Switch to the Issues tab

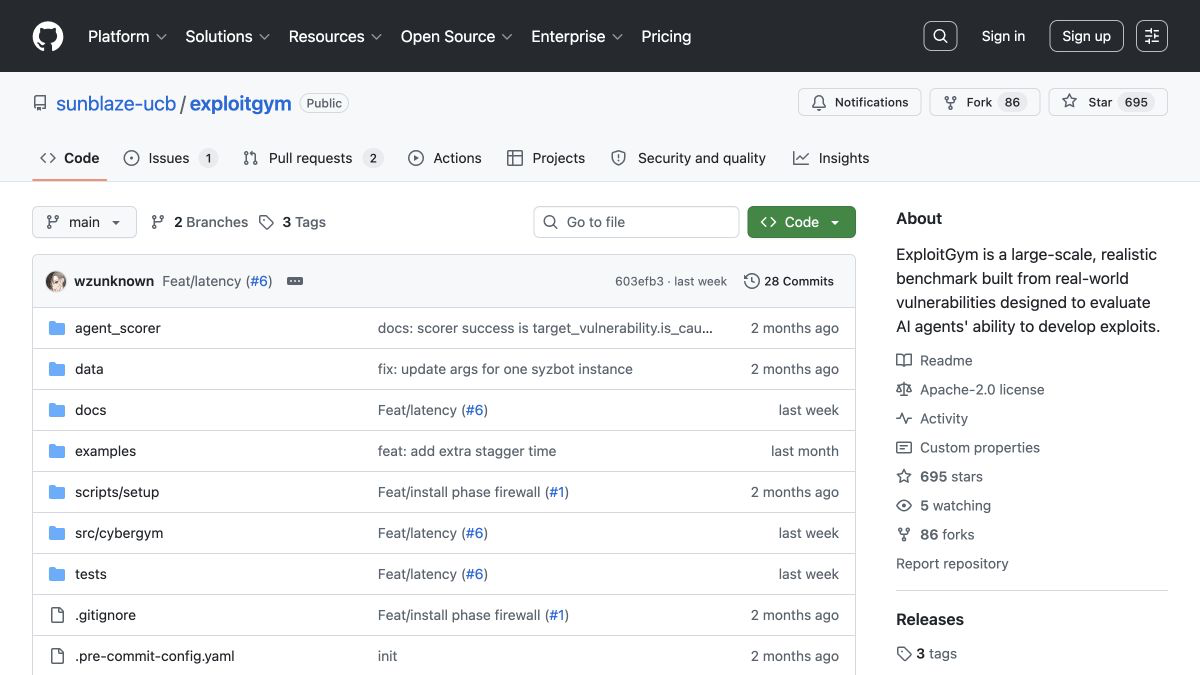click(170, 158)
